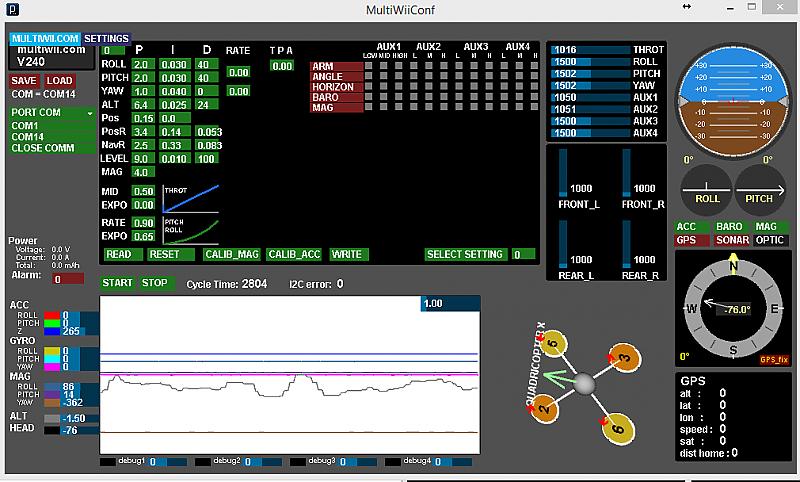Screen dimensions: 800x482
Task: Toggle HORIZON AUX3 M checkbox
Action: pyautogui.click(x=474, y=86)
